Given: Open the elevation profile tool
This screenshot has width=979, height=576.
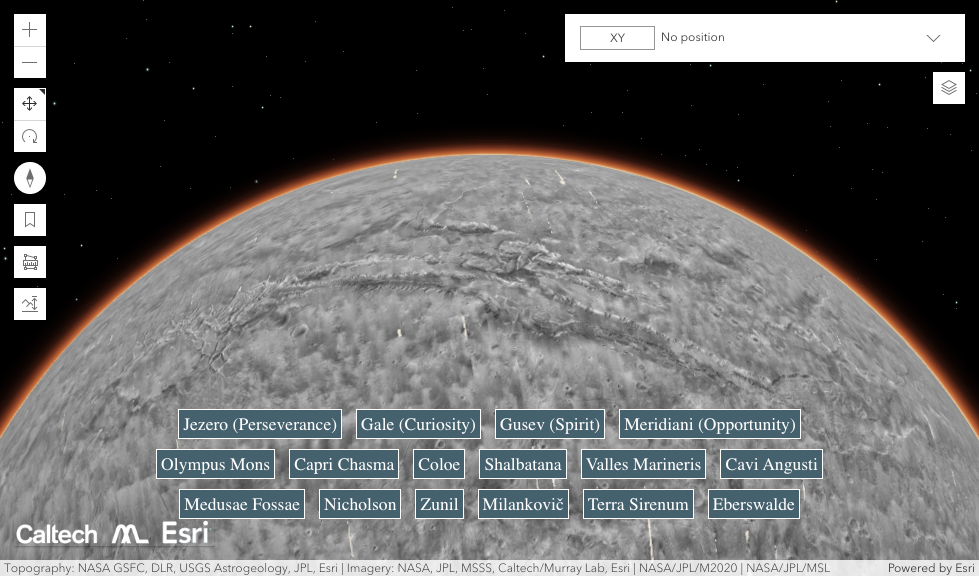Looking at the screenshot, I should click(29, 303).
